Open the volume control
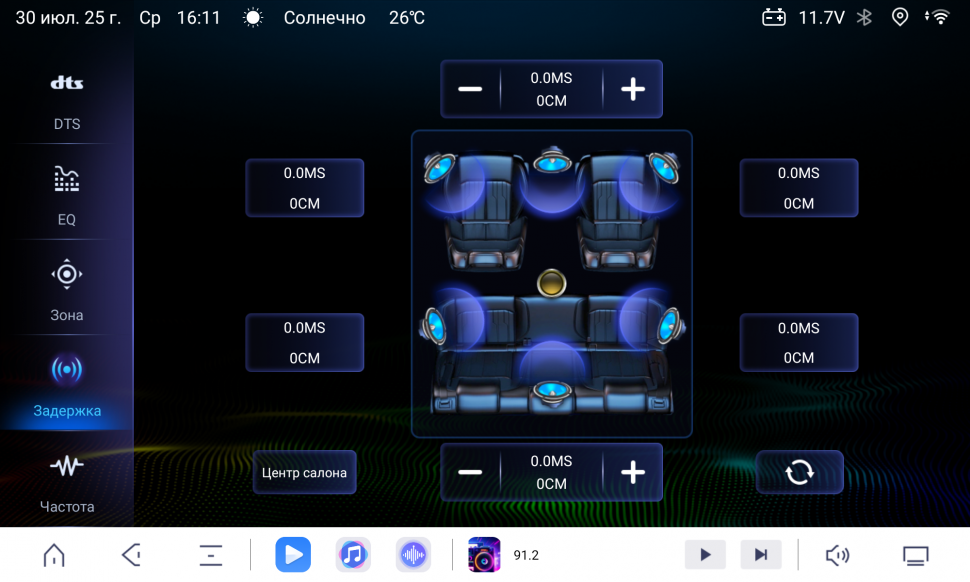 pos(837,555)
